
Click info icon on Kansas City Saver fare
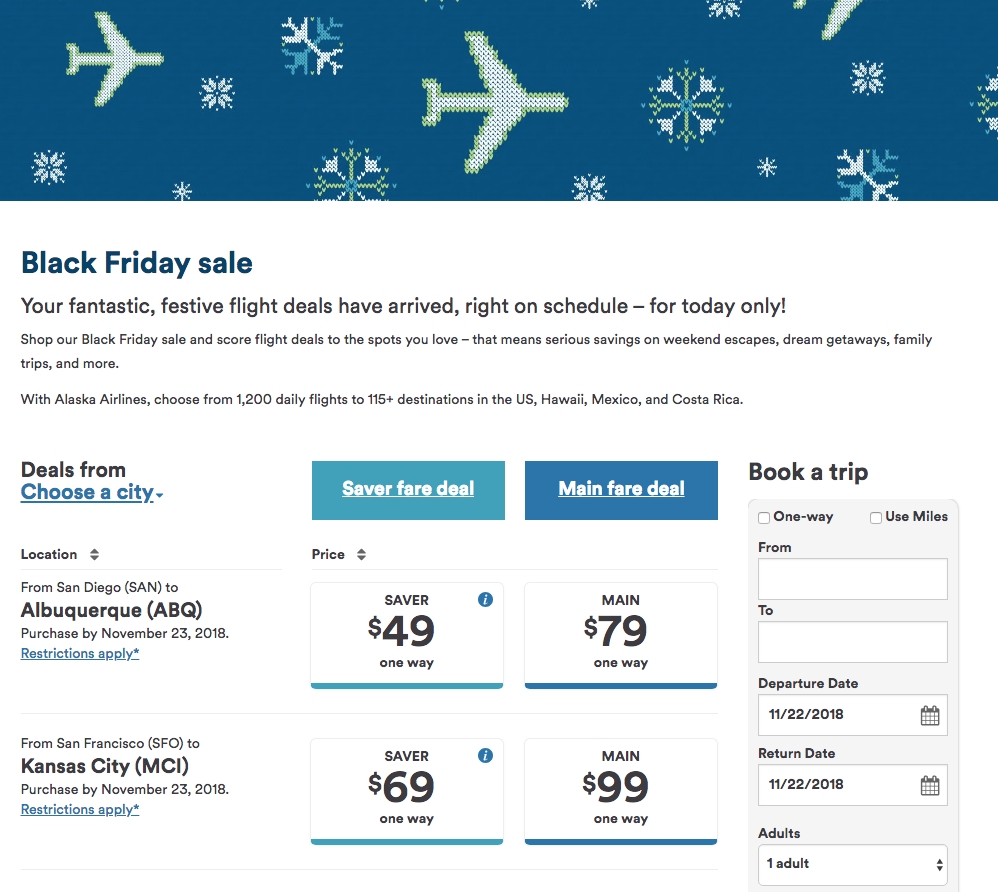coord(485,755)
